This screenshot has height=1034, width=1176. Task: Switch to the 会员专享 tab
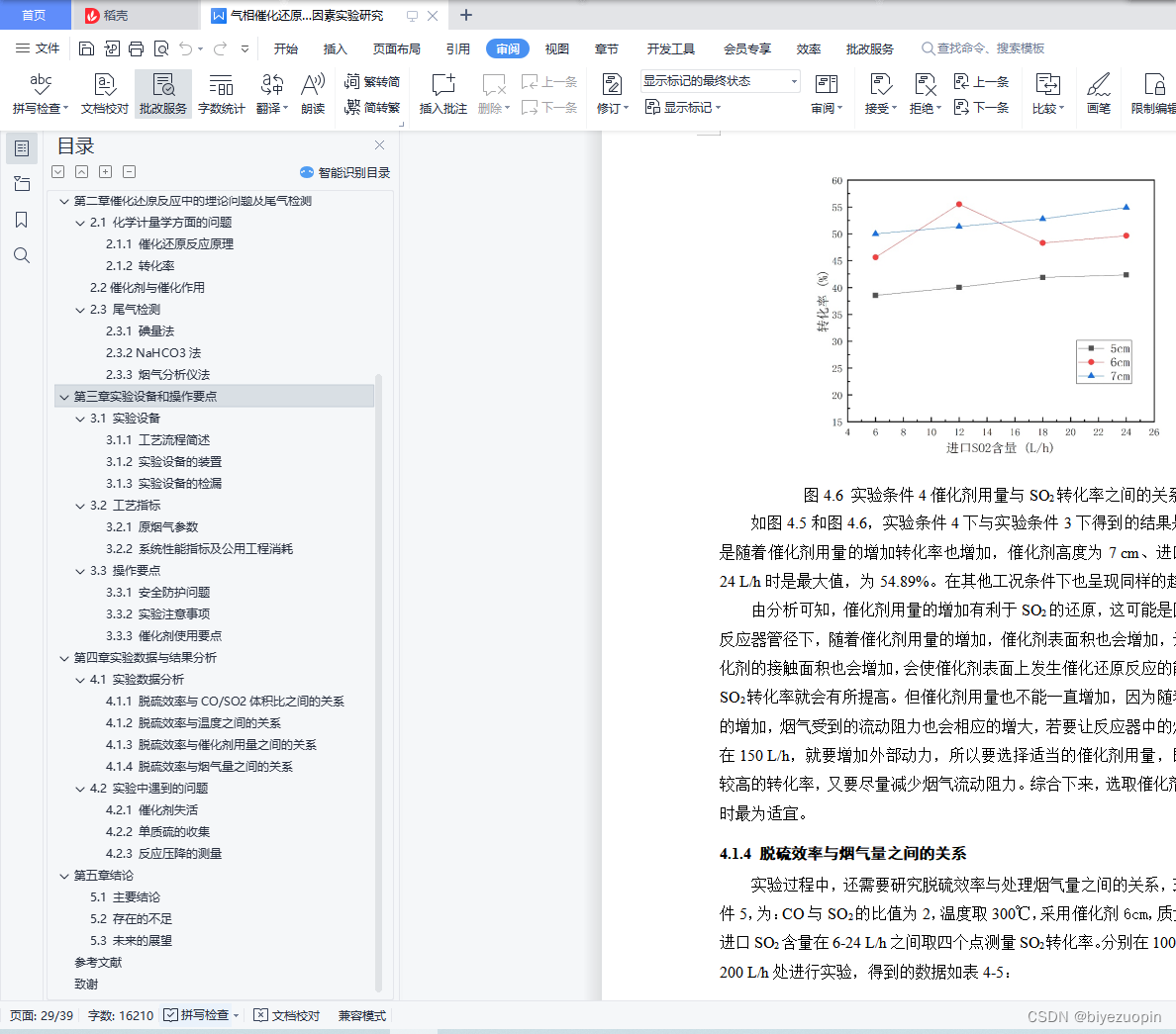tap(747, 48)
